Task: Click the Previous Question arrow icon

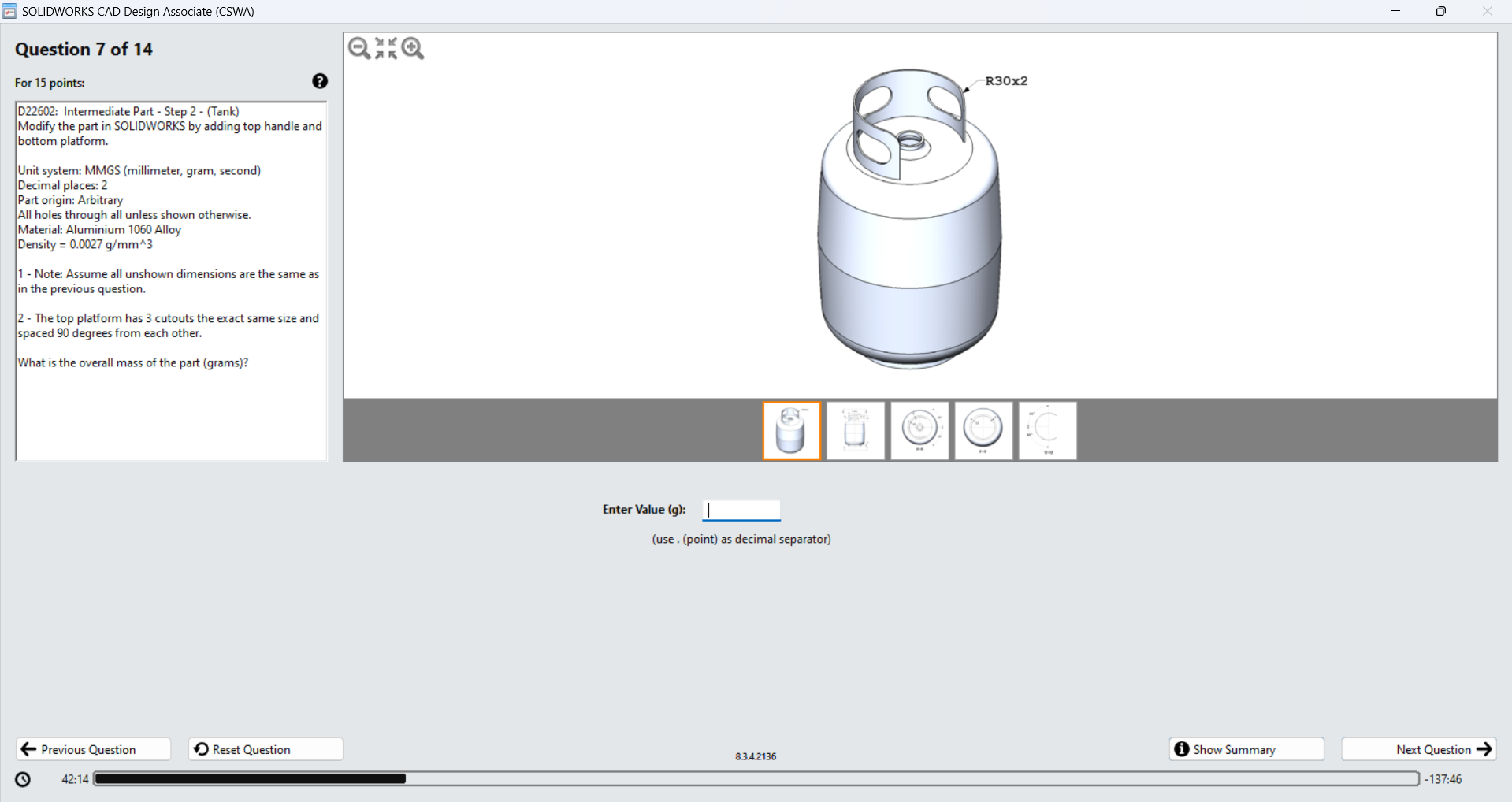Action: point(28,748)
